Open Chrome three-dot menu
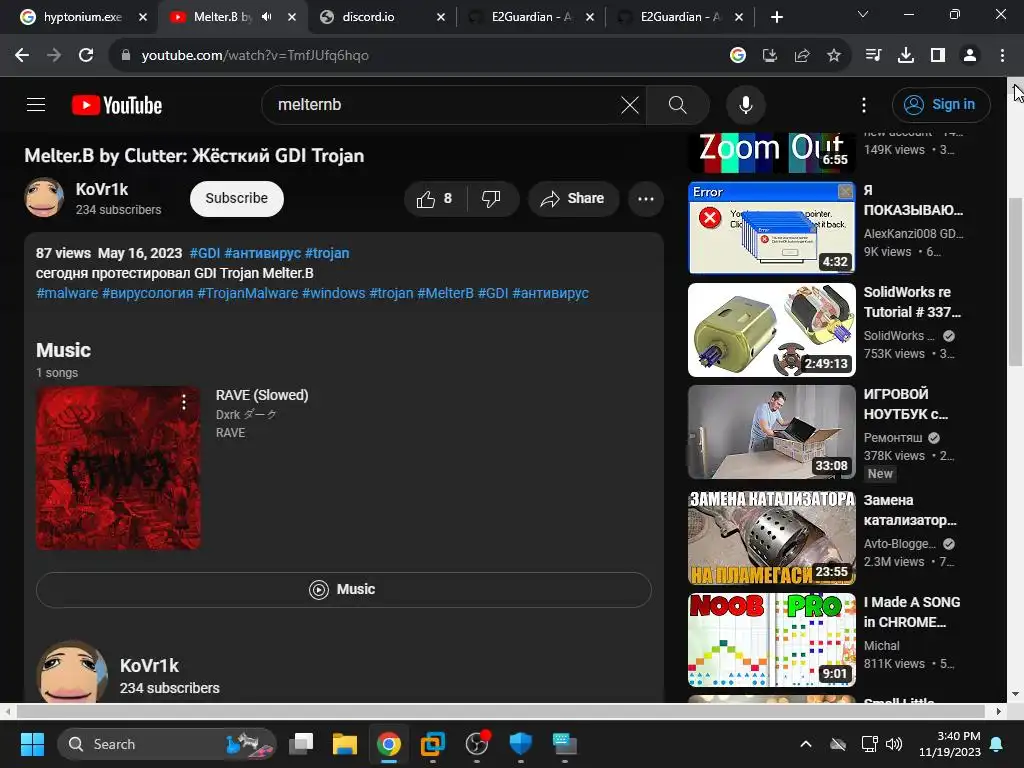The image size is (1024, 768). (1002, 56)
